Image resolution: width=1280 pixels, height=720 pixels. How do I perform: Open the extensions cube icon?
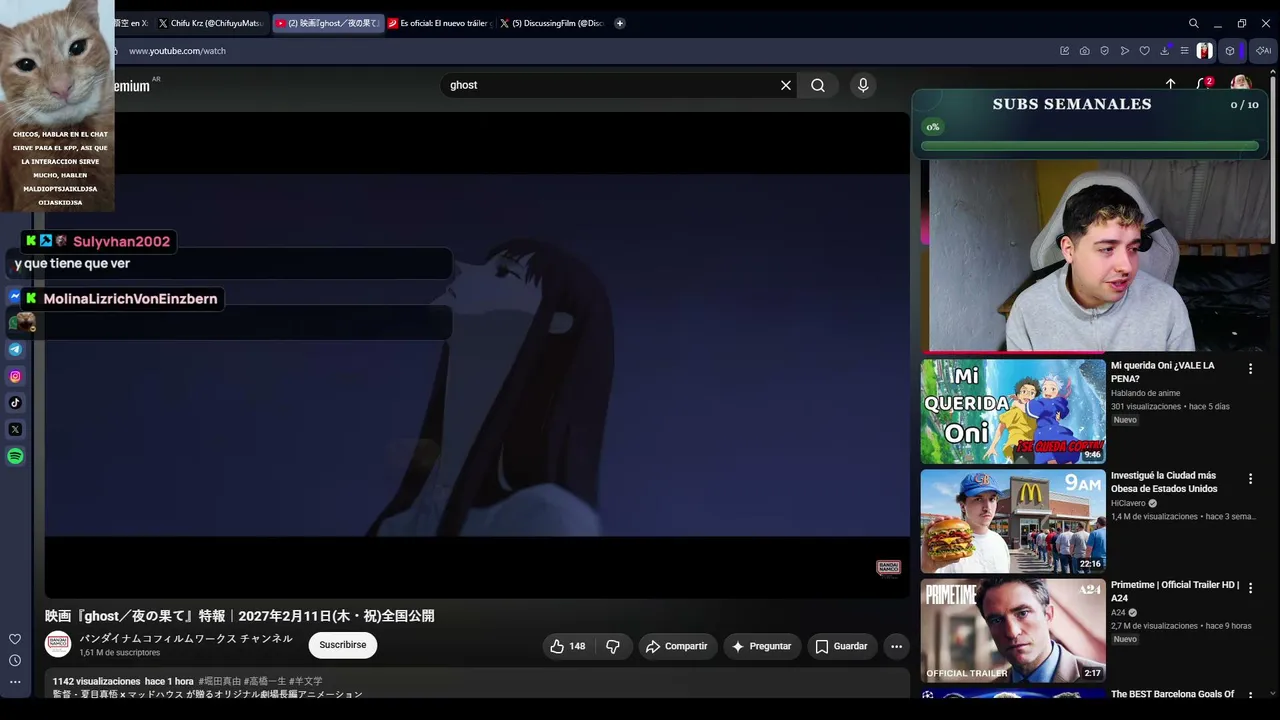[x=1230, y=51]
